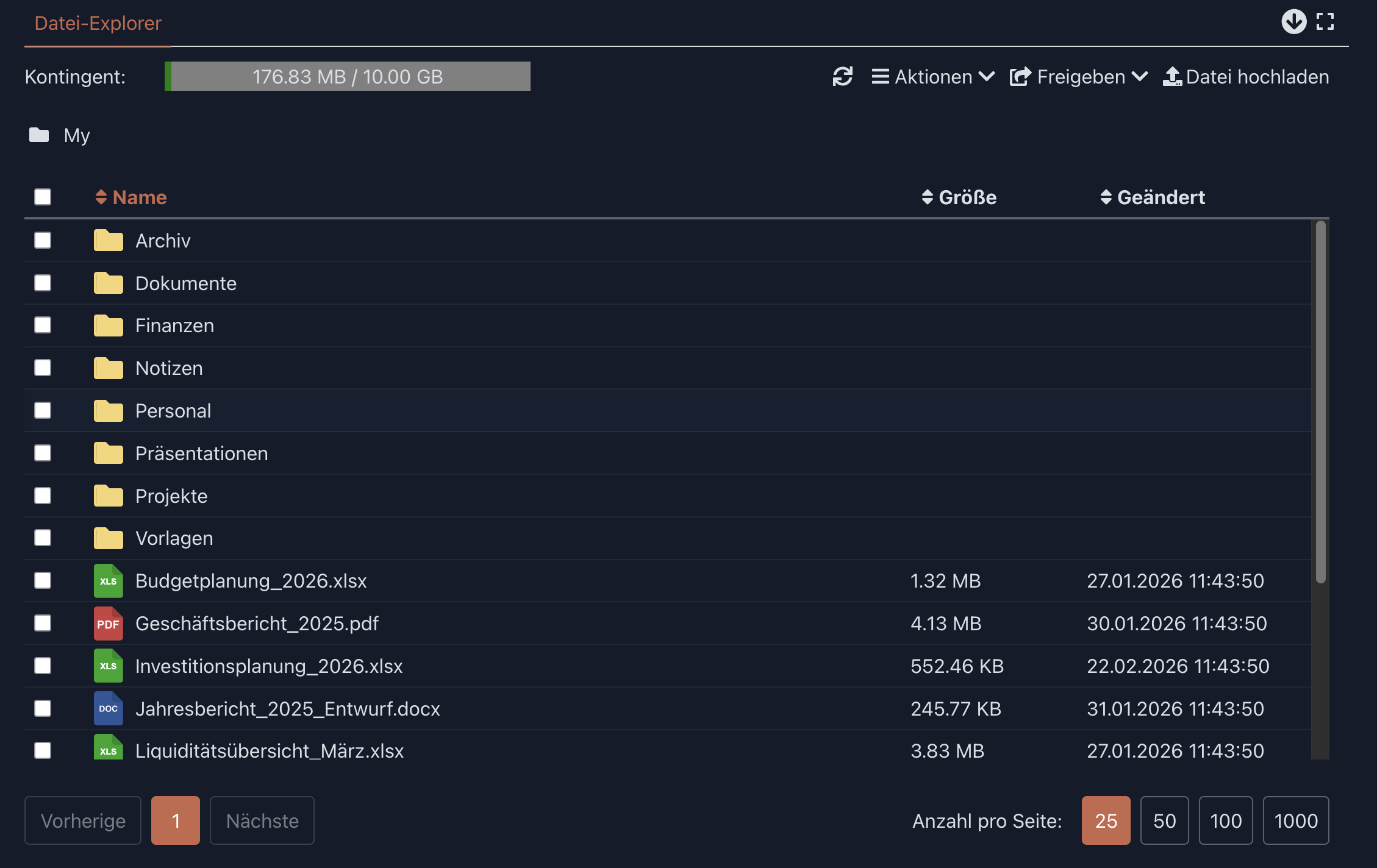Refresh the file list
This screenshot has width=1377, height=868.
[x=843, y=77]
